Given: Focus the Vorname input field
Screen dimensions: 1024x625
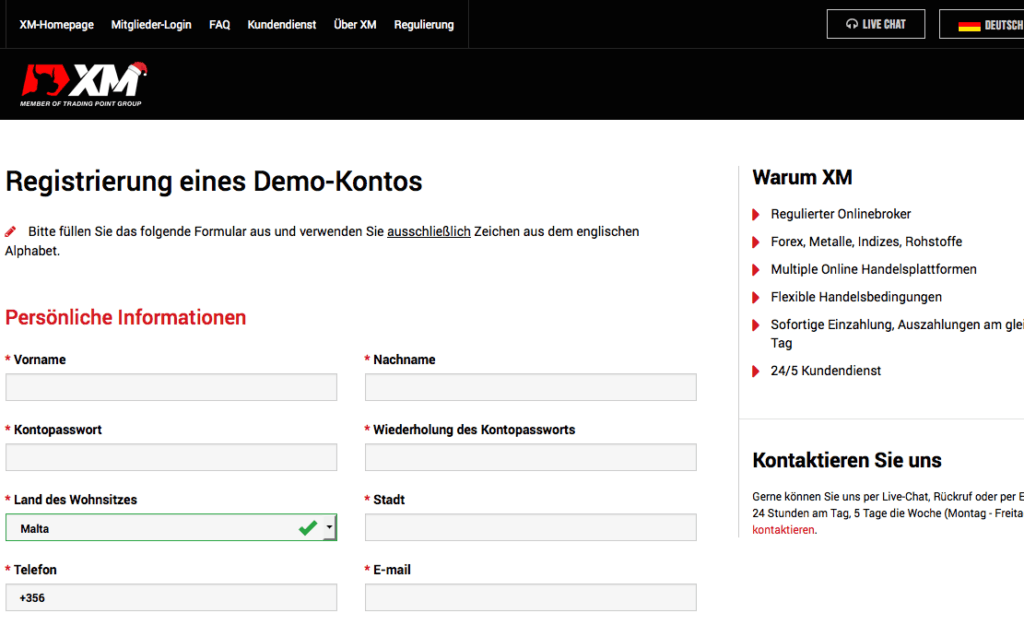Looking at the screenshot, I should click(171, 387).
